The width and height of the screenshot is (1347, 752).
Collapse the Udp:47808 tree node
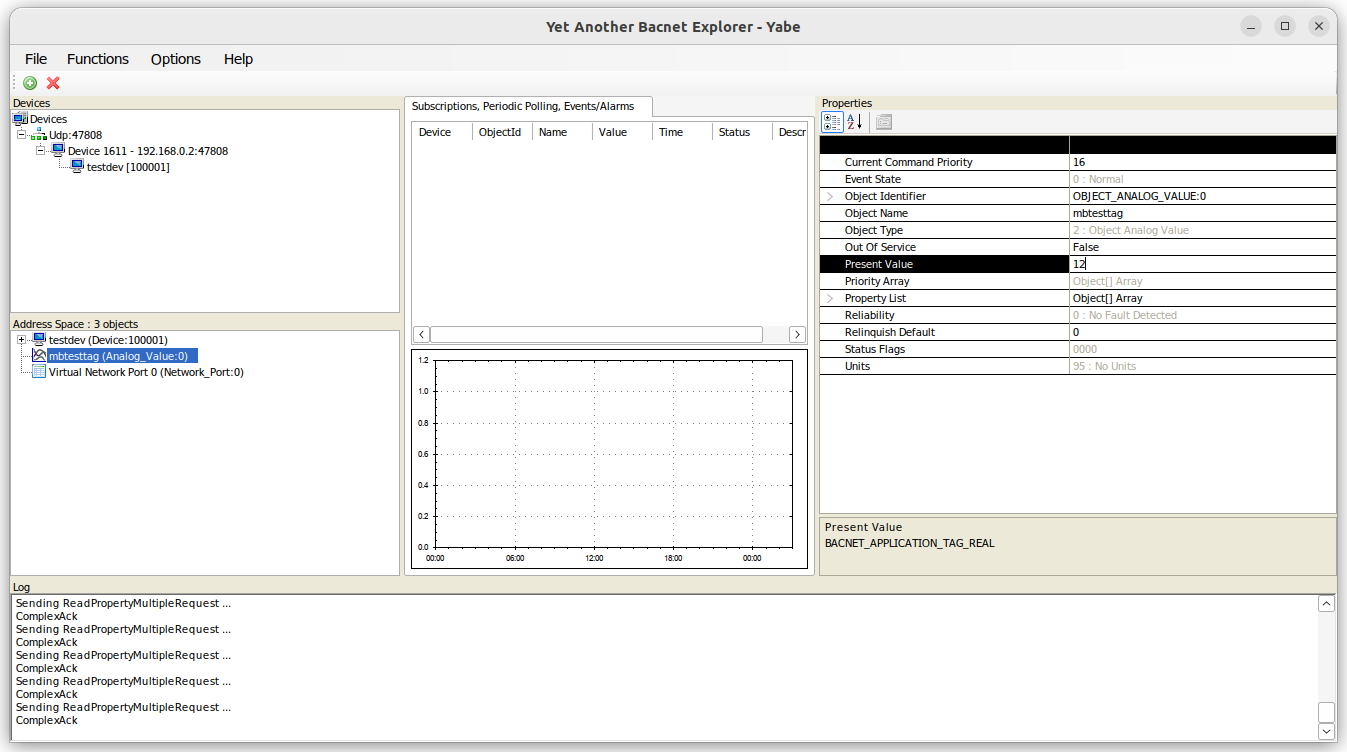pos(21,135)
